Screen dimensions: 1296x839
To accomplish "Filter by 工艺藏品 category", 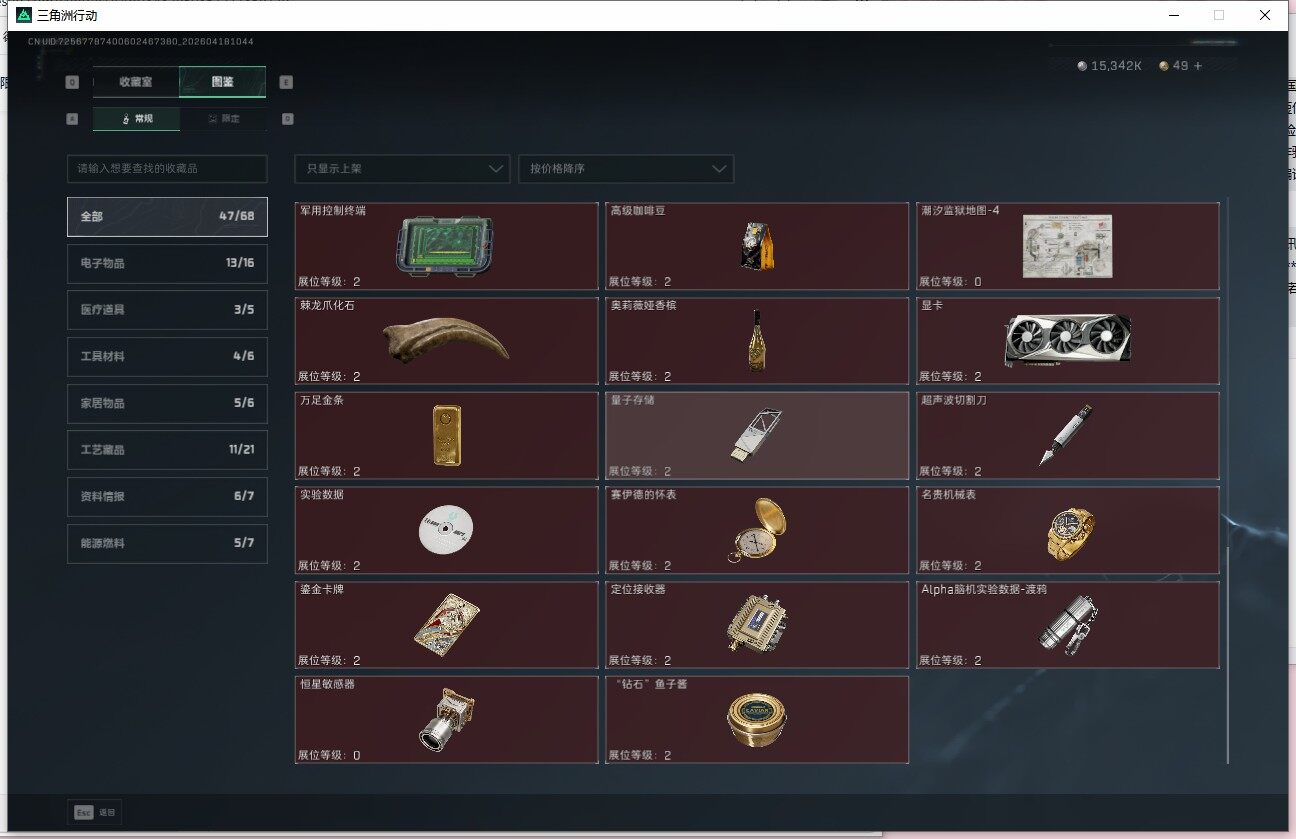I will [167, 450].
